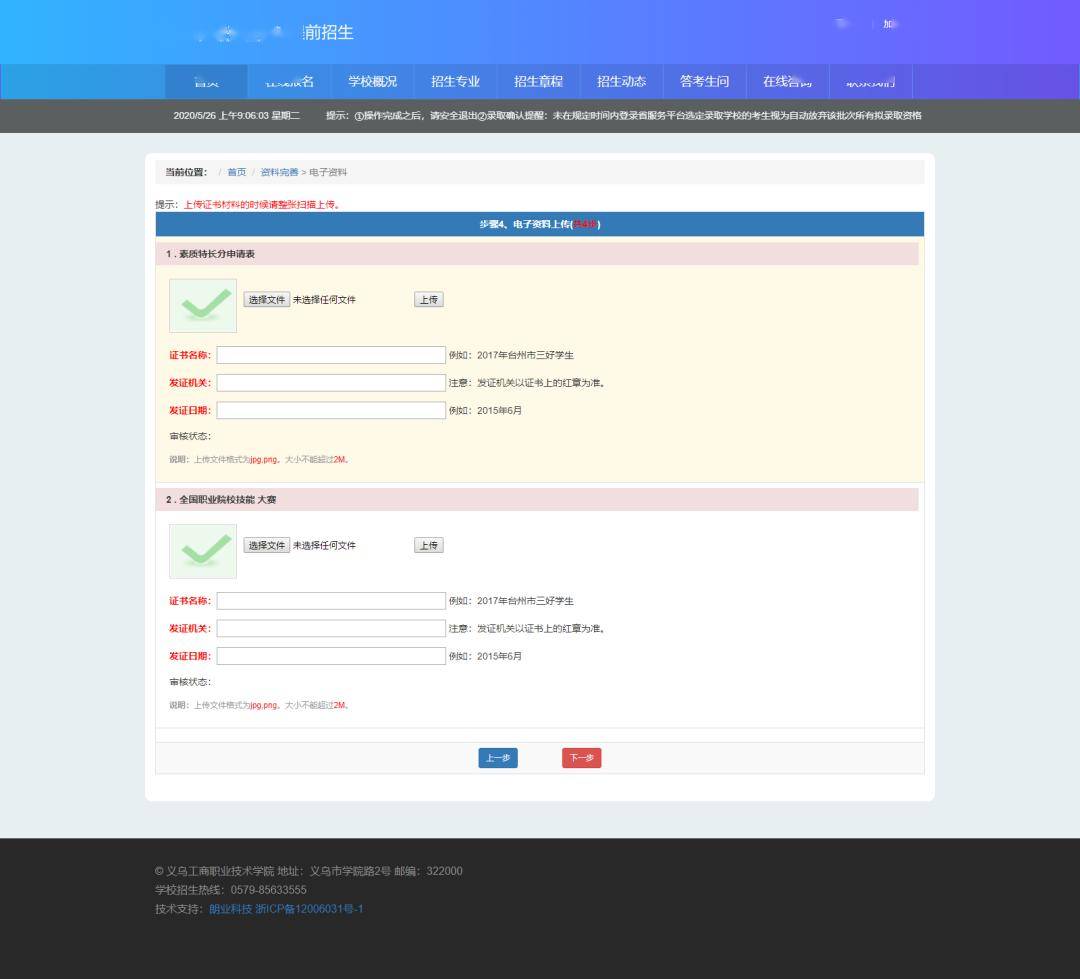Focus the 发证机关 field under 素质特长分申请表
The height and width of the screenshot is (979, 1080).
coord(331,382)
